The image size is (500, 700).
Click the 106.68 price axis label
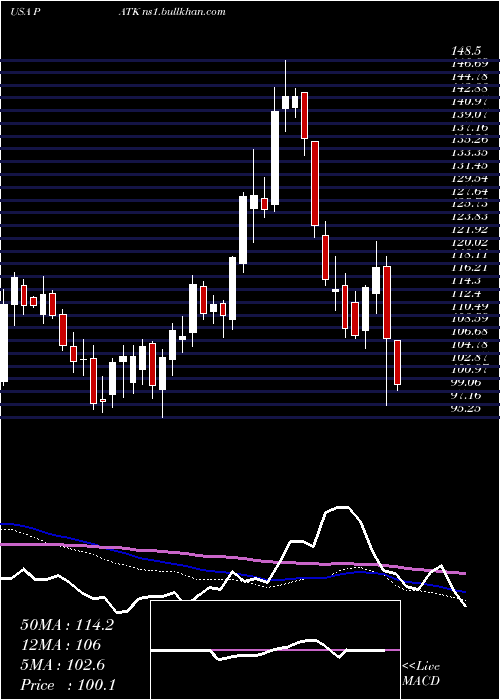(x=469, y=332)
